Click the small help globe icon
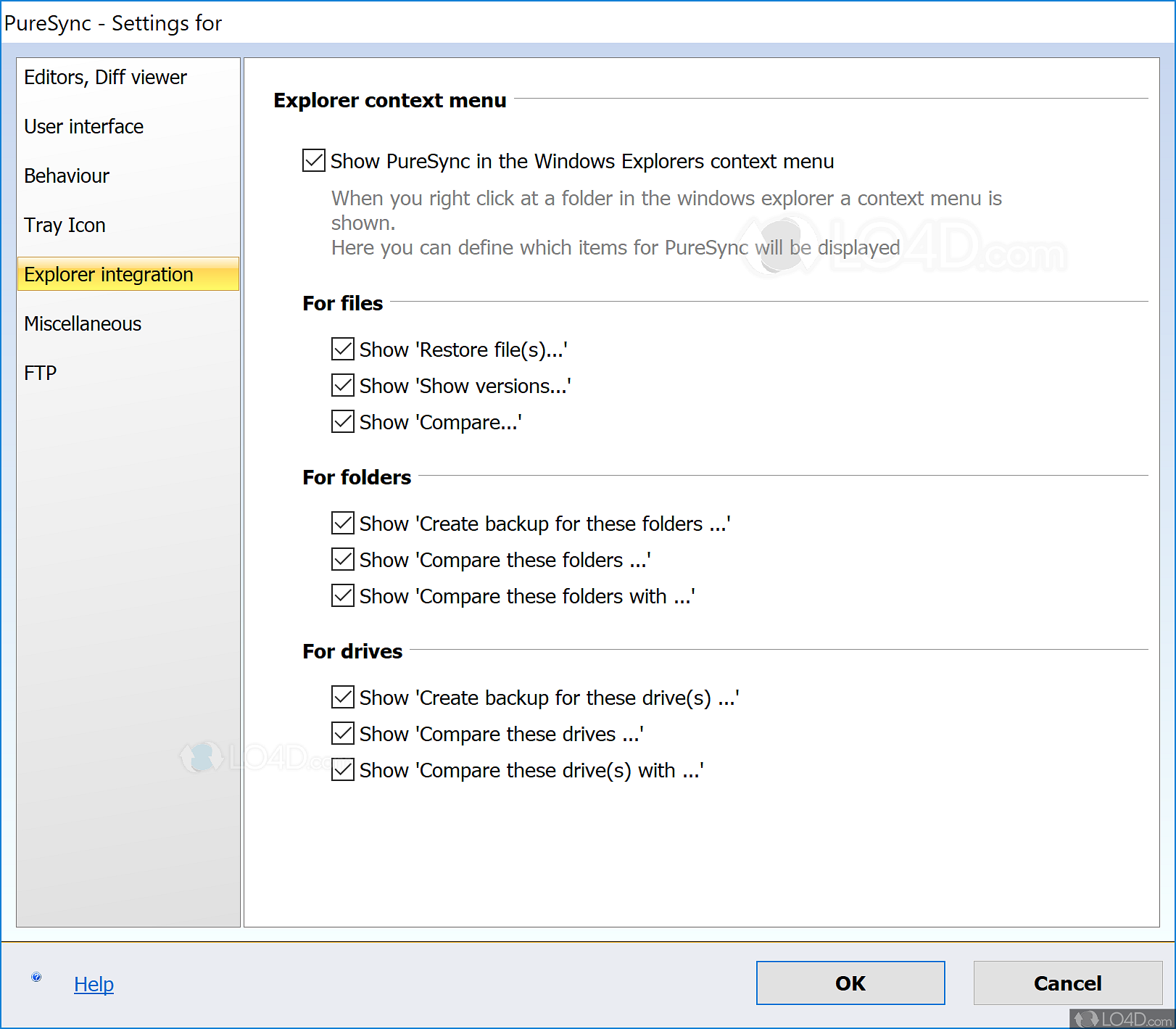Viewport: 1176px width, 1029px height. [36, 977]
